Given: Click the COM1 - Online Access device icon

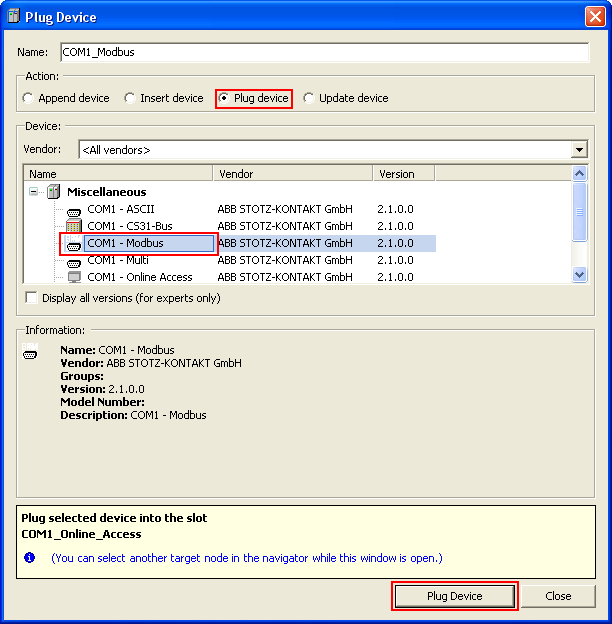Looking at the screenshot, I should [74, 277].
